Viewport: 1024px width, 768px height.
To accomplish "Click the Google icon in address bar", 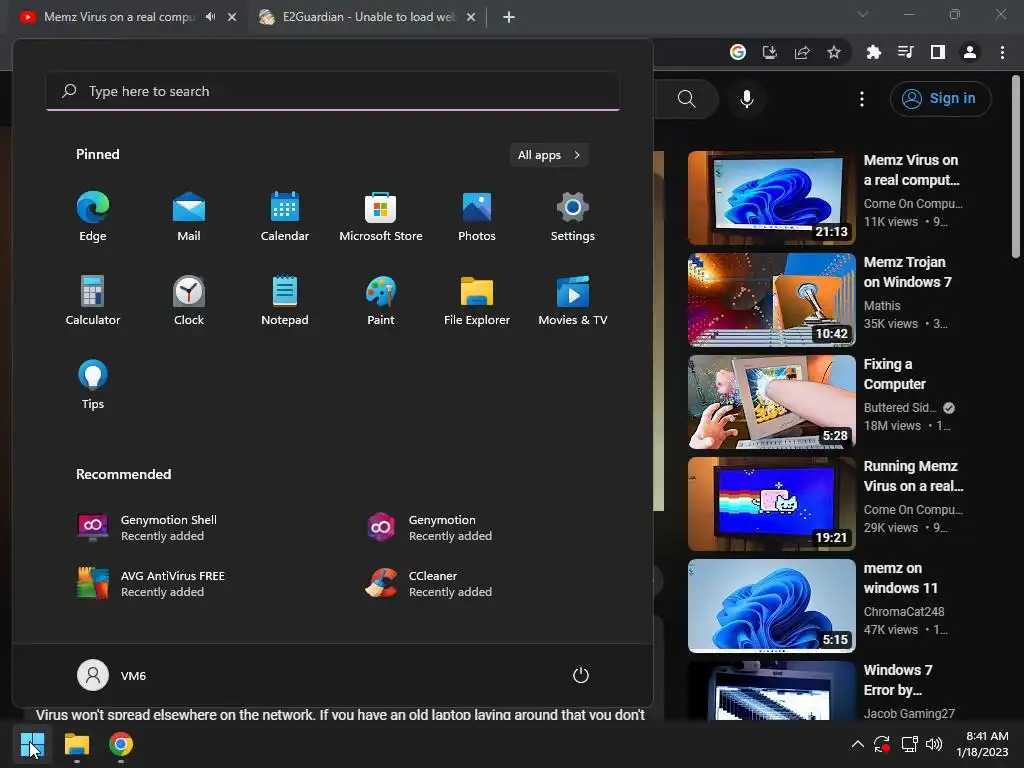I will coord(738,52).
